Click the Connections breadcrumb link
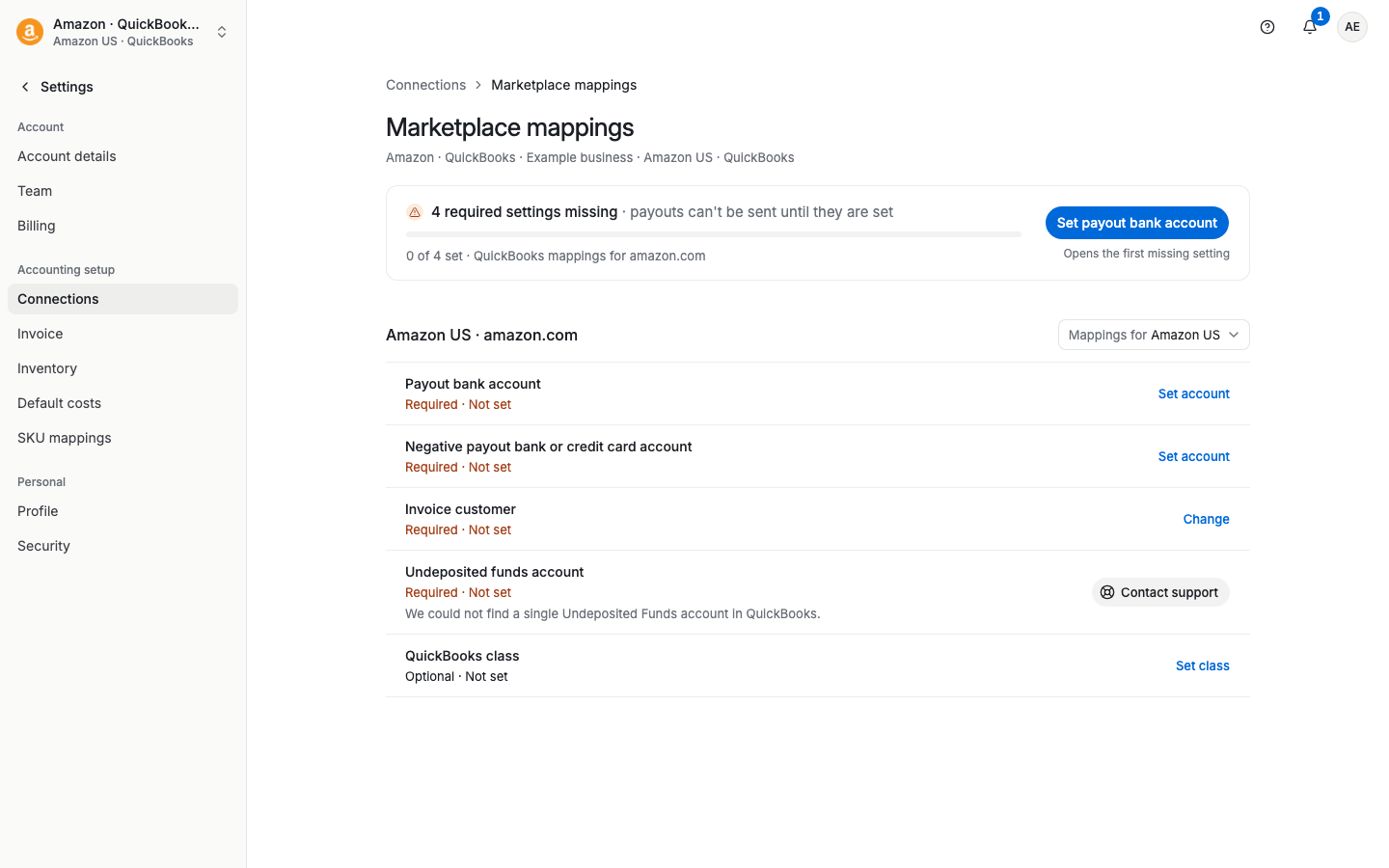Viewport: 1389px width, 868px height. 426,85
